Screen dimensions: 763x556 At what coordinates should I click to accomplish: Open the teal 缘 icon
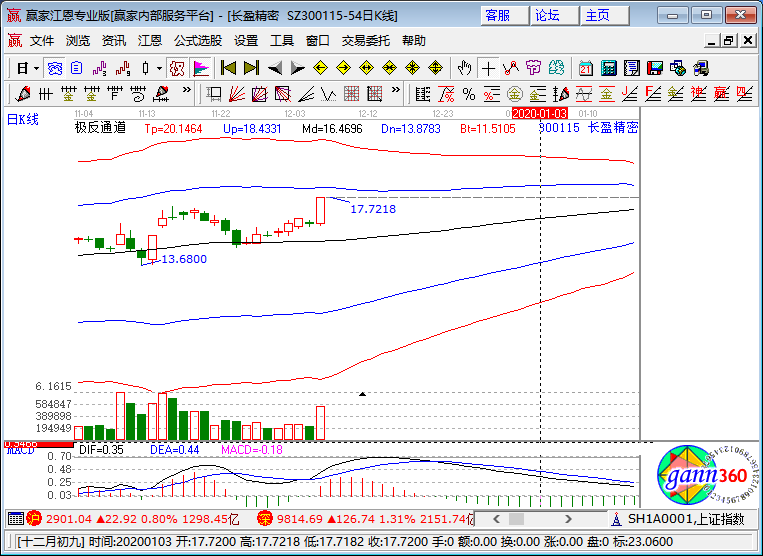[556, 68]
